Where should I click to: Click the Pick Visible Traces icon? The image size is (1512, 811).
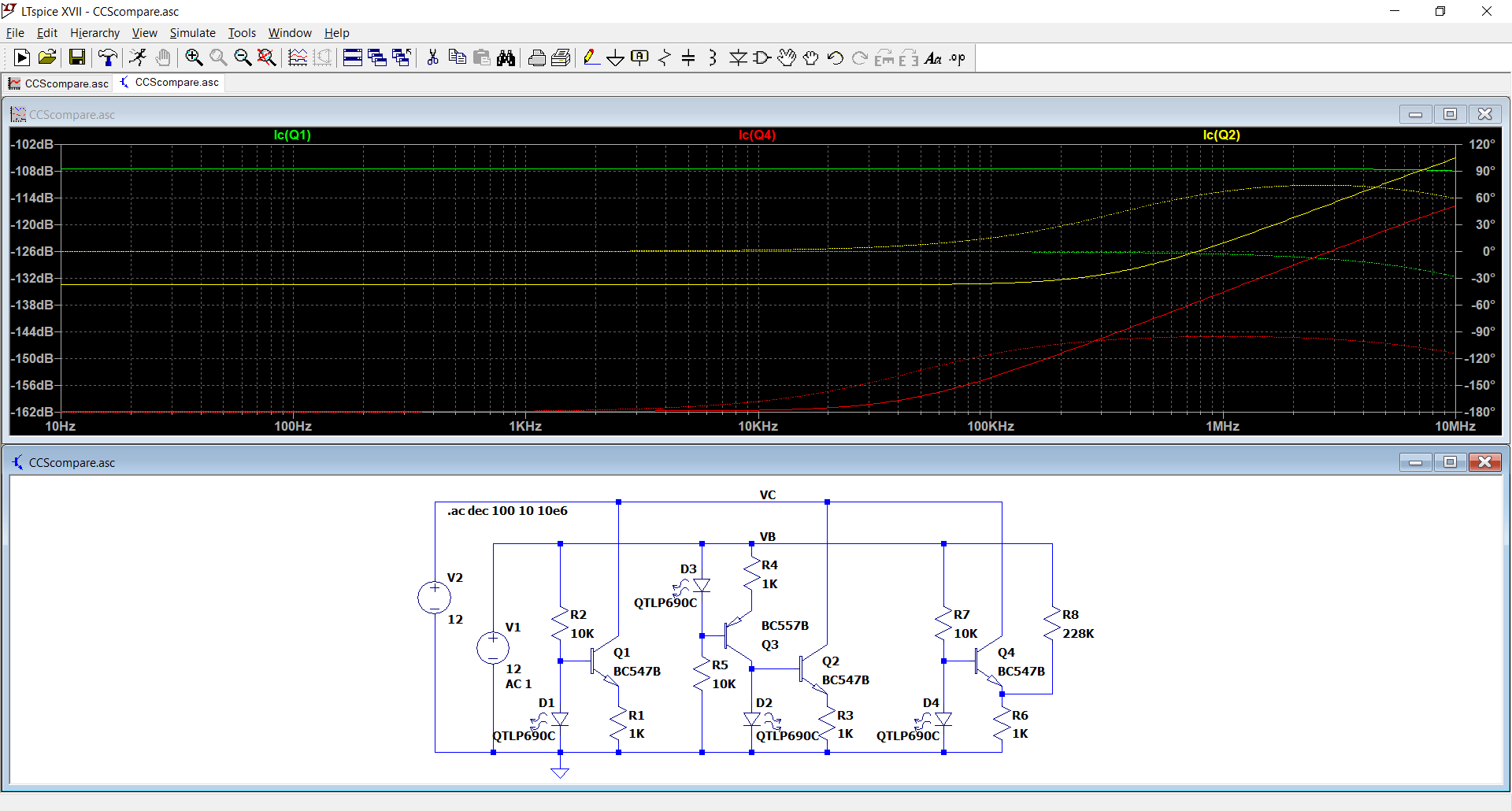298,57
